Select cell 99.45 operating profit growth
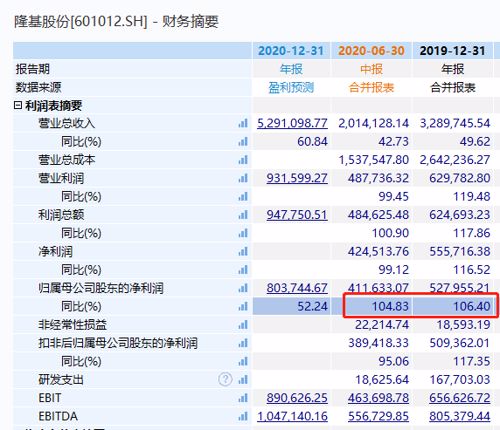Viewport: 500px width, 430px height. [393, 197]
